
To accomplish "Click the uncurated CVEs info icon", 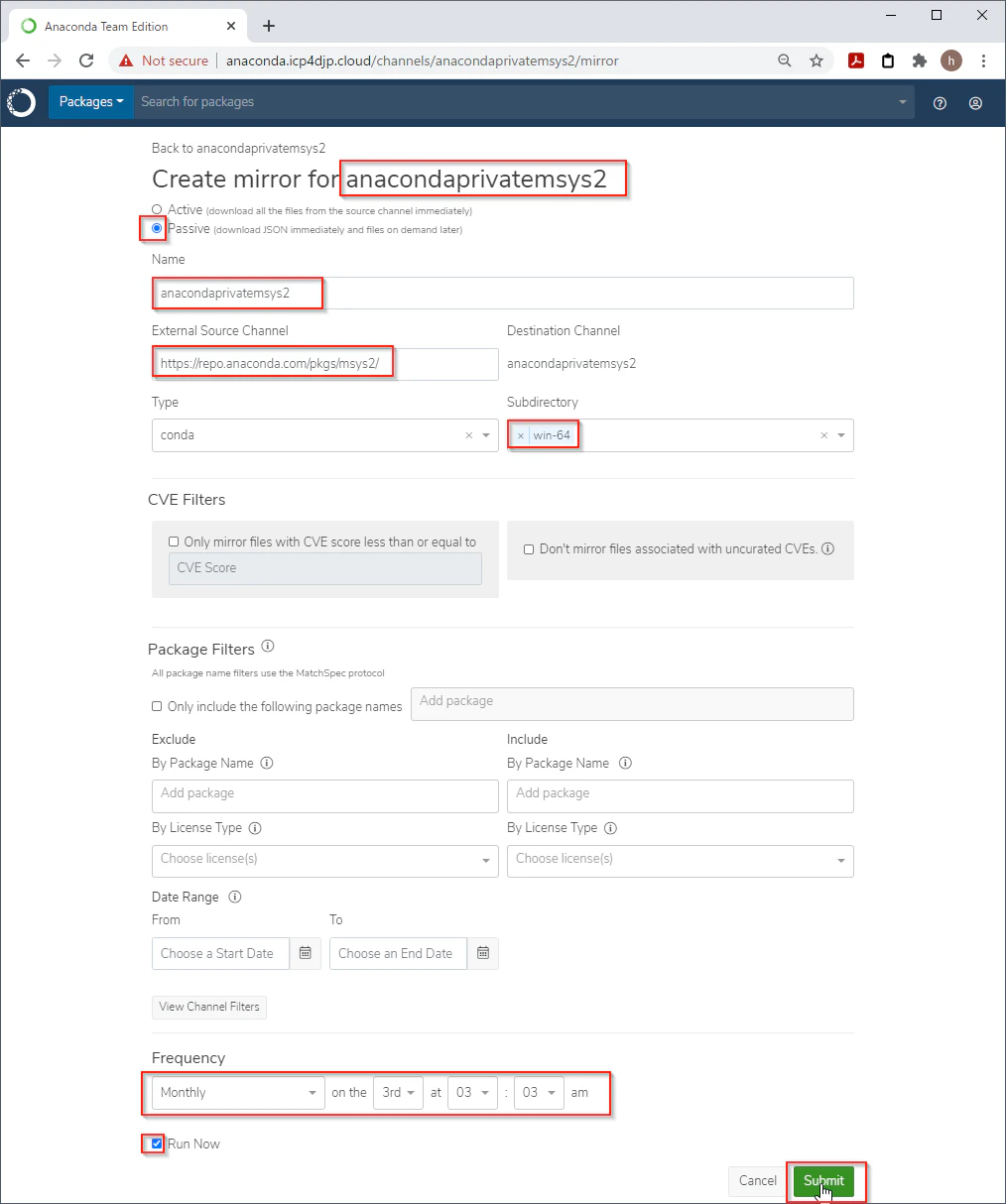I will coord(828,548).
